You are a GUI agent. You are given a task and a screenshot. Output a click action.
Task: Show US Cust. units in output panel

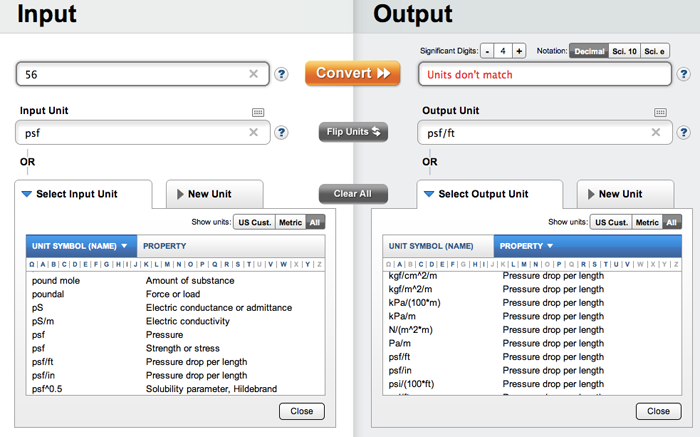(x=609, y=222)
